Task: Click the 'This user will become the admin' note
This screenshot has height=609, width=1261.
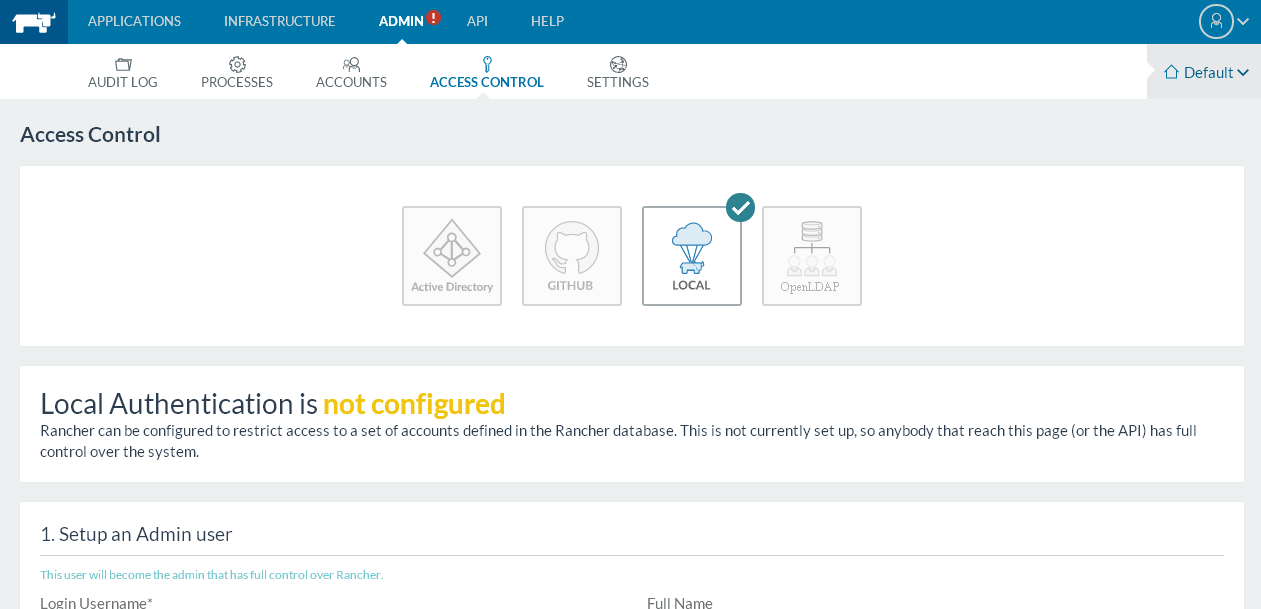Action: (211, 575)
